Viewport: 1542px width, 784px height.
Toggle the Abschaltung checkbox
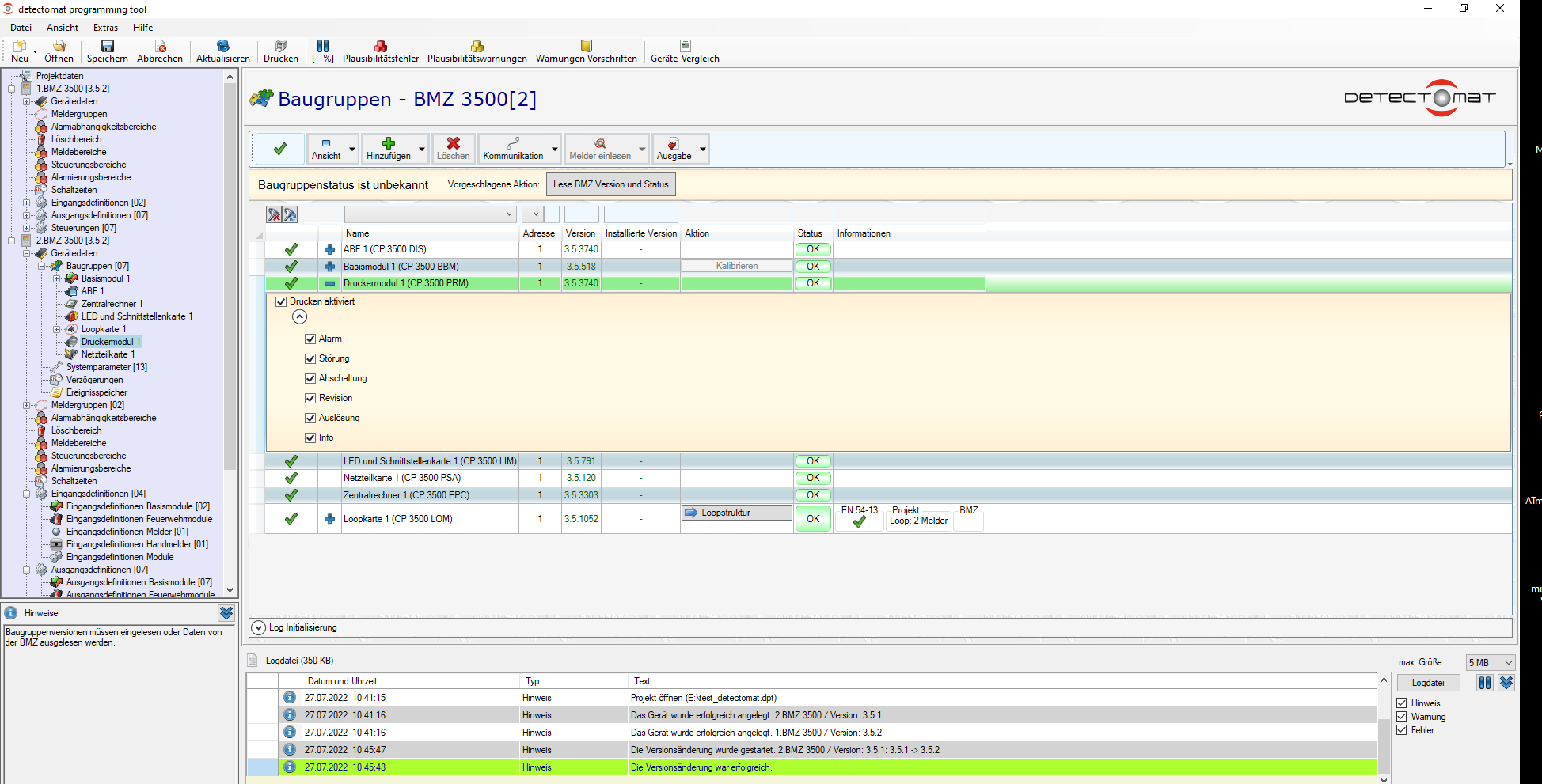tap(310, 378)
